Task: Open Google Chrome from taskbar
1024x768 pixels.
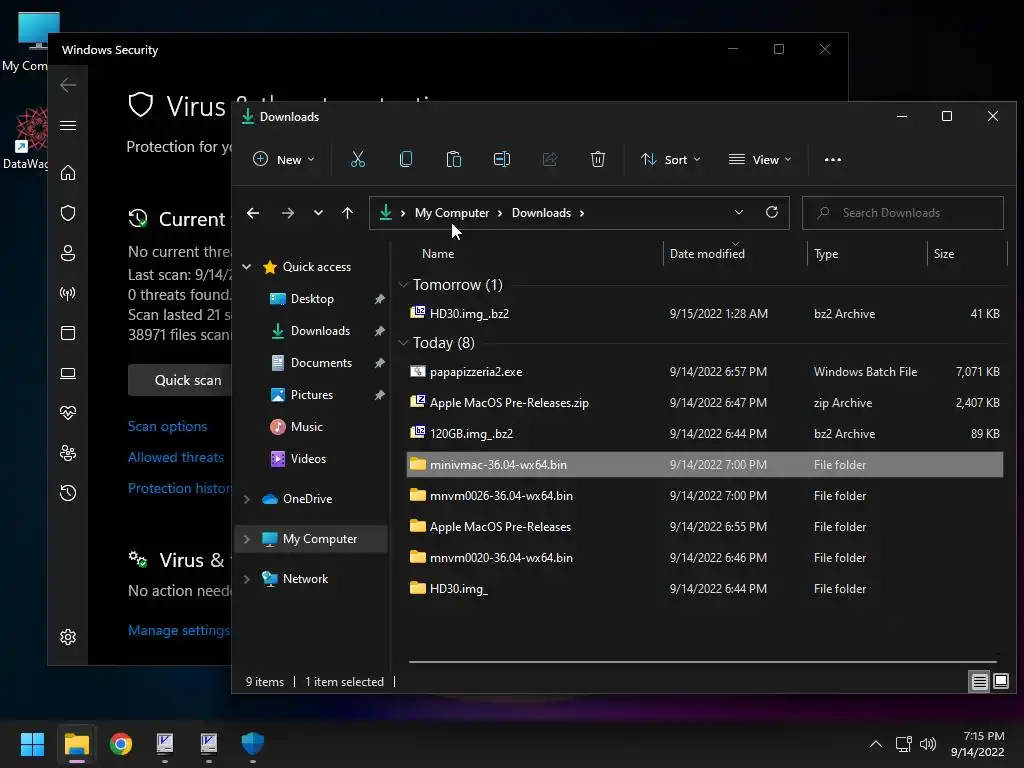Action: click(121, 743)
